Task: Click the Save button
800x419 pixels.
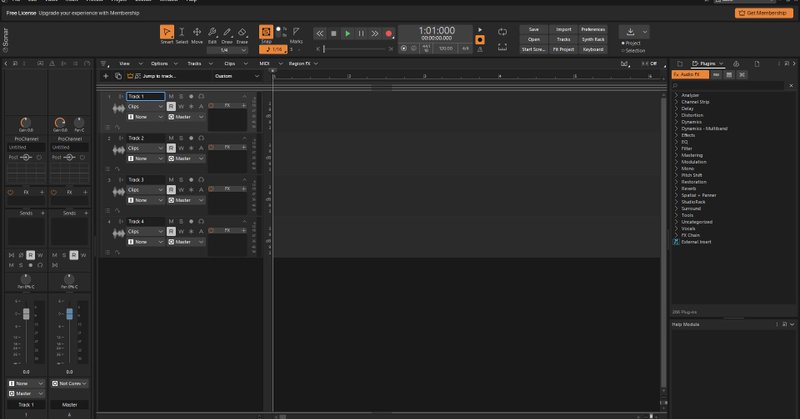Action: pos(534,30)
